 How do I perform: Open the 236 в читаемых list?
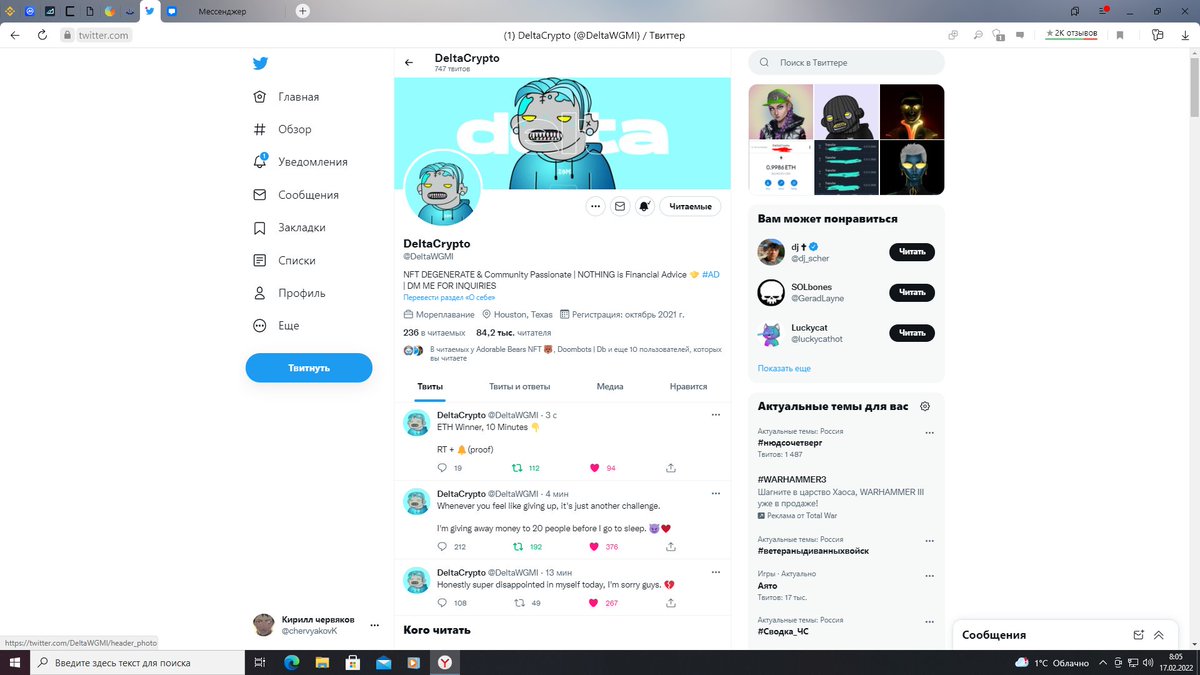click(x=434, y=332)
